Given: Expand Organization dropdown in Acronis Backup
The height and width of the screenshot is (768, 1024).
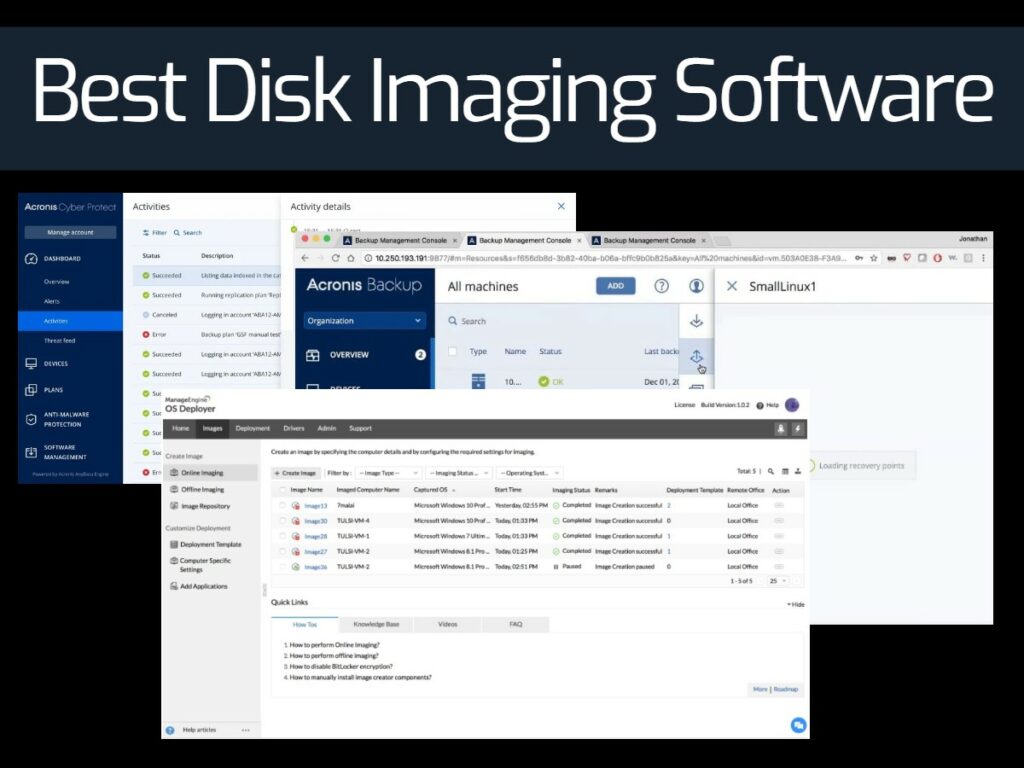Looking at the screenshot, I should [x=364, y=321].
